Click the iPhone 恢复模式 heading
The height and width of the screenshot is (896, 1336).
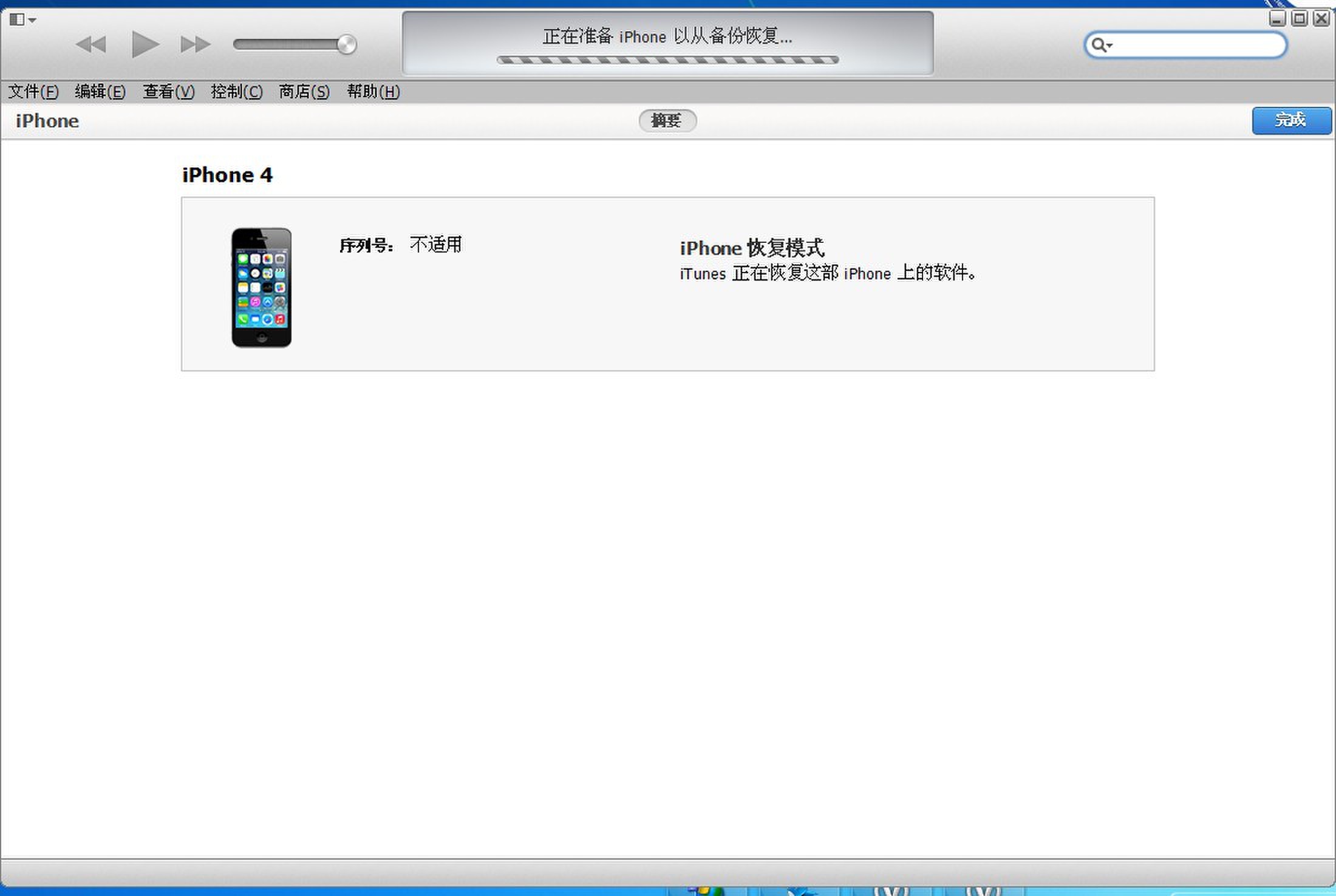pyautogui.click(x=752, y=248)
